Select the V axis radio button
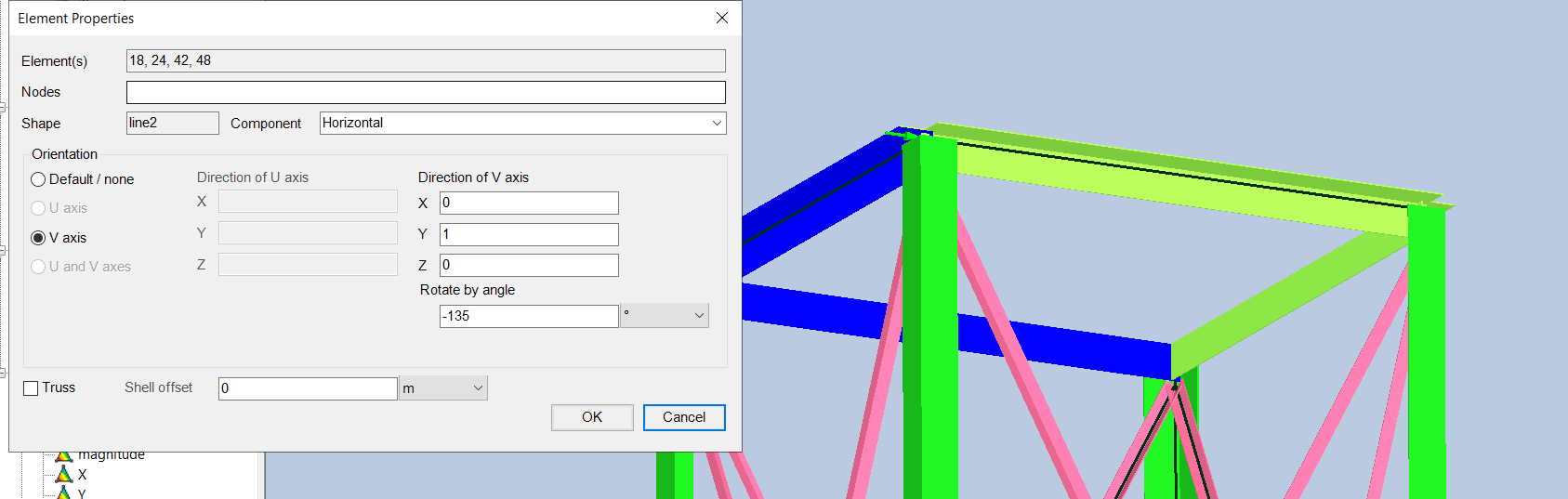This screenshot has height=499, width=1568. coord(38,238)
